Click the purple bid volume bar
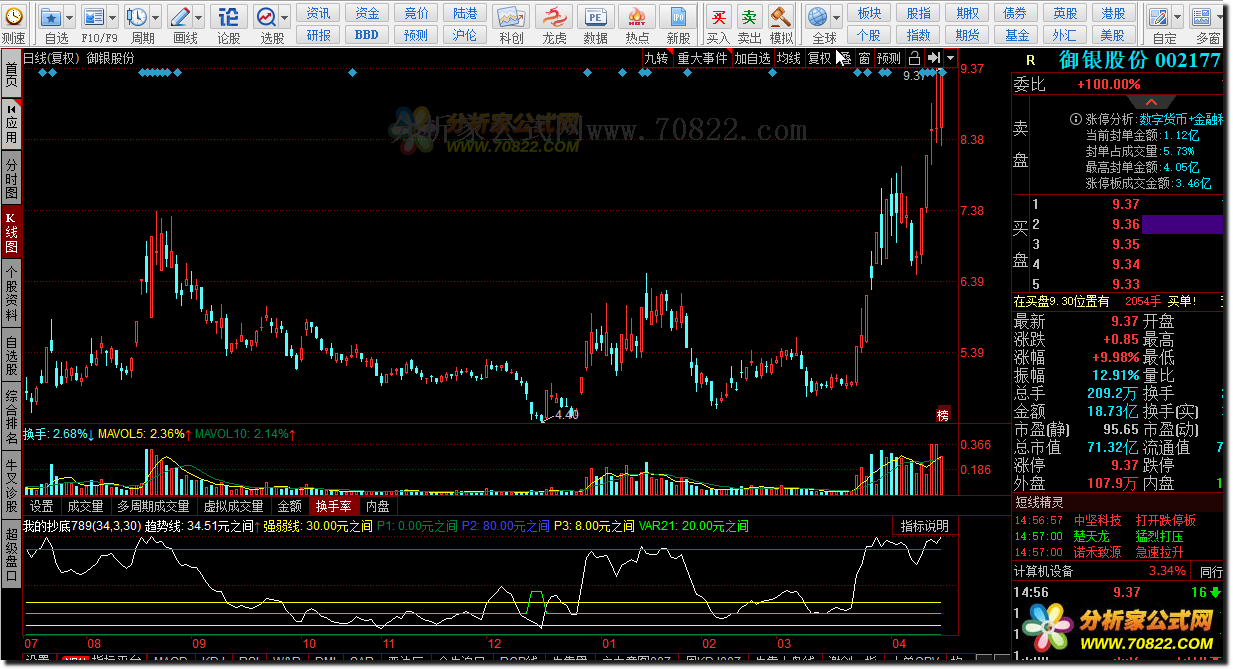The width and height of the screenshot is (1233, 669). coord(1183,224)
